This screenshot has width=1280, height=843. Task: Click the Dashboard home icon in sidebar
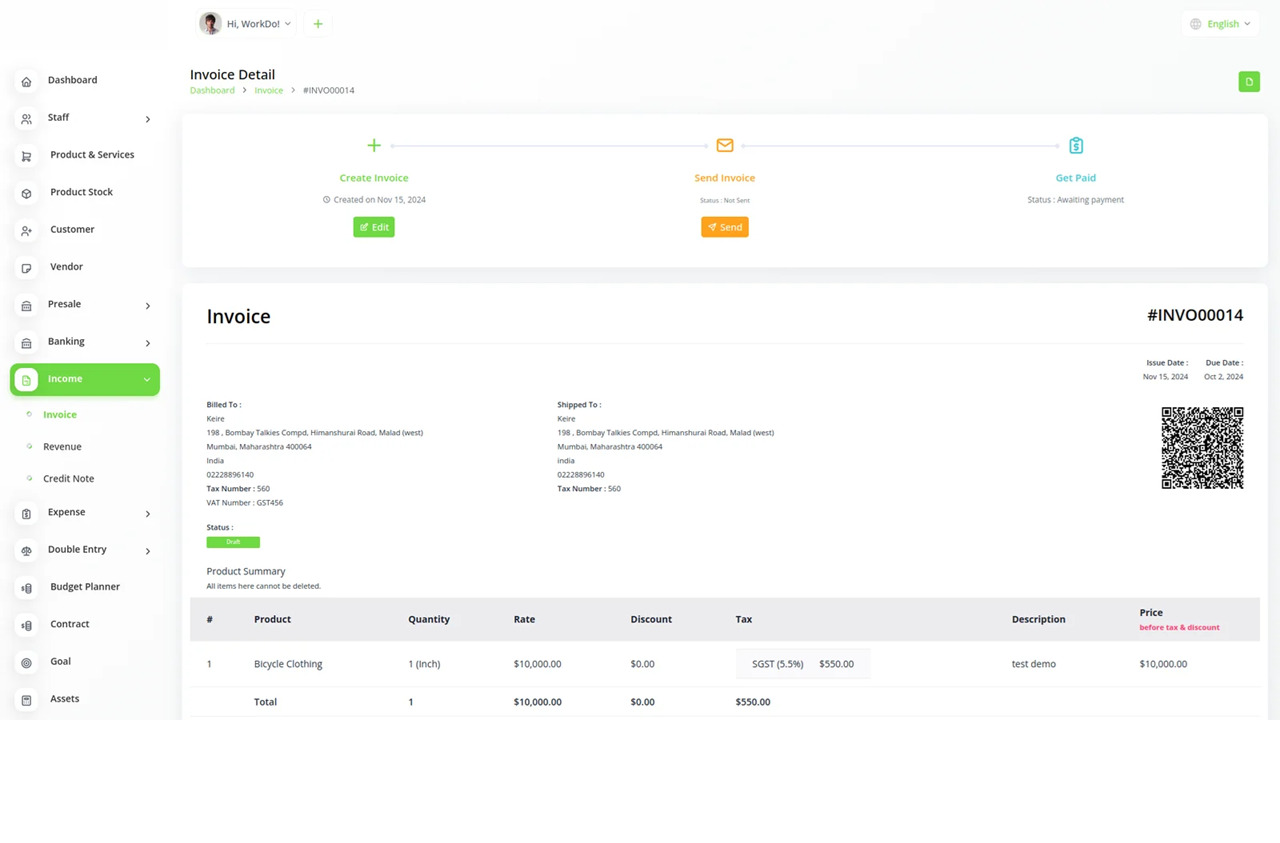coord(27,81)
